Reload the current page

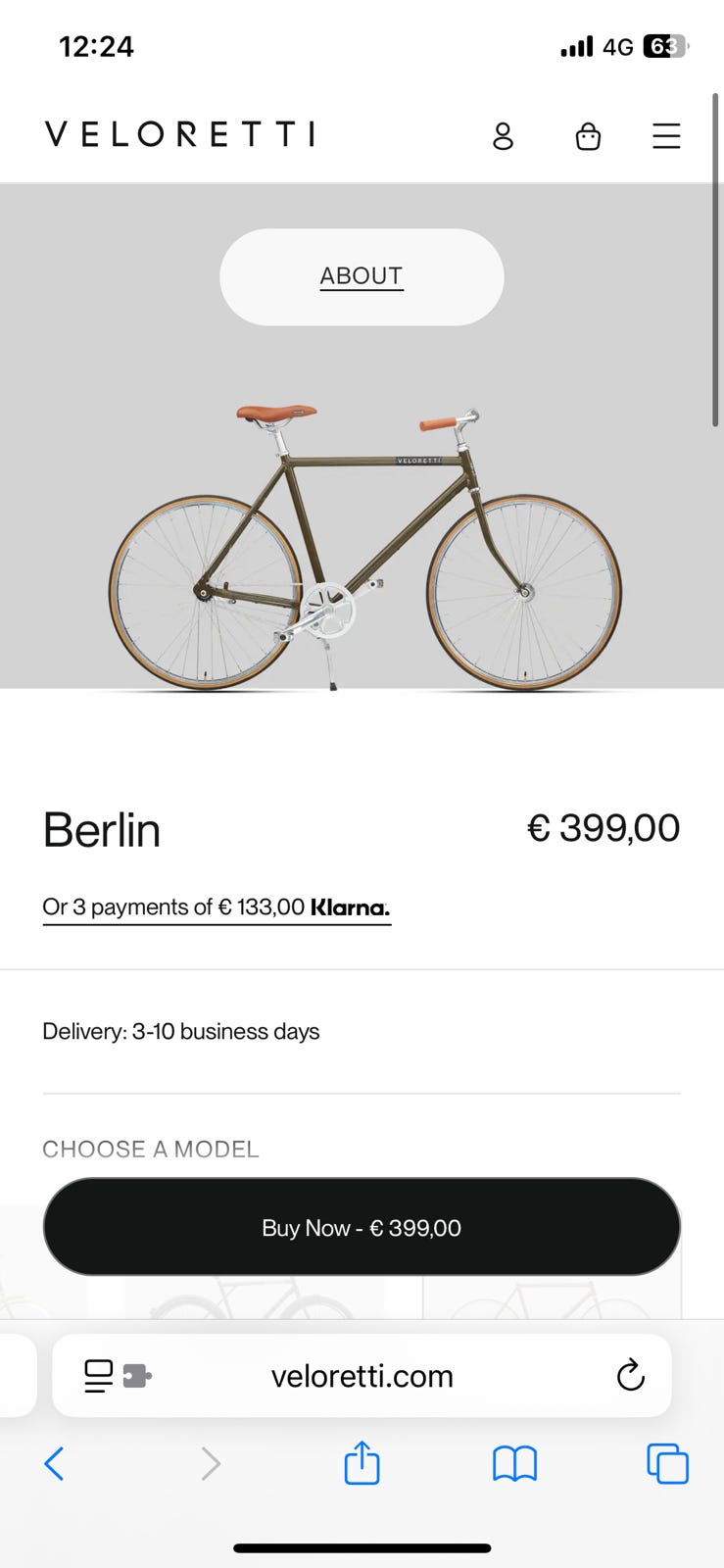tap(630, 1376)
